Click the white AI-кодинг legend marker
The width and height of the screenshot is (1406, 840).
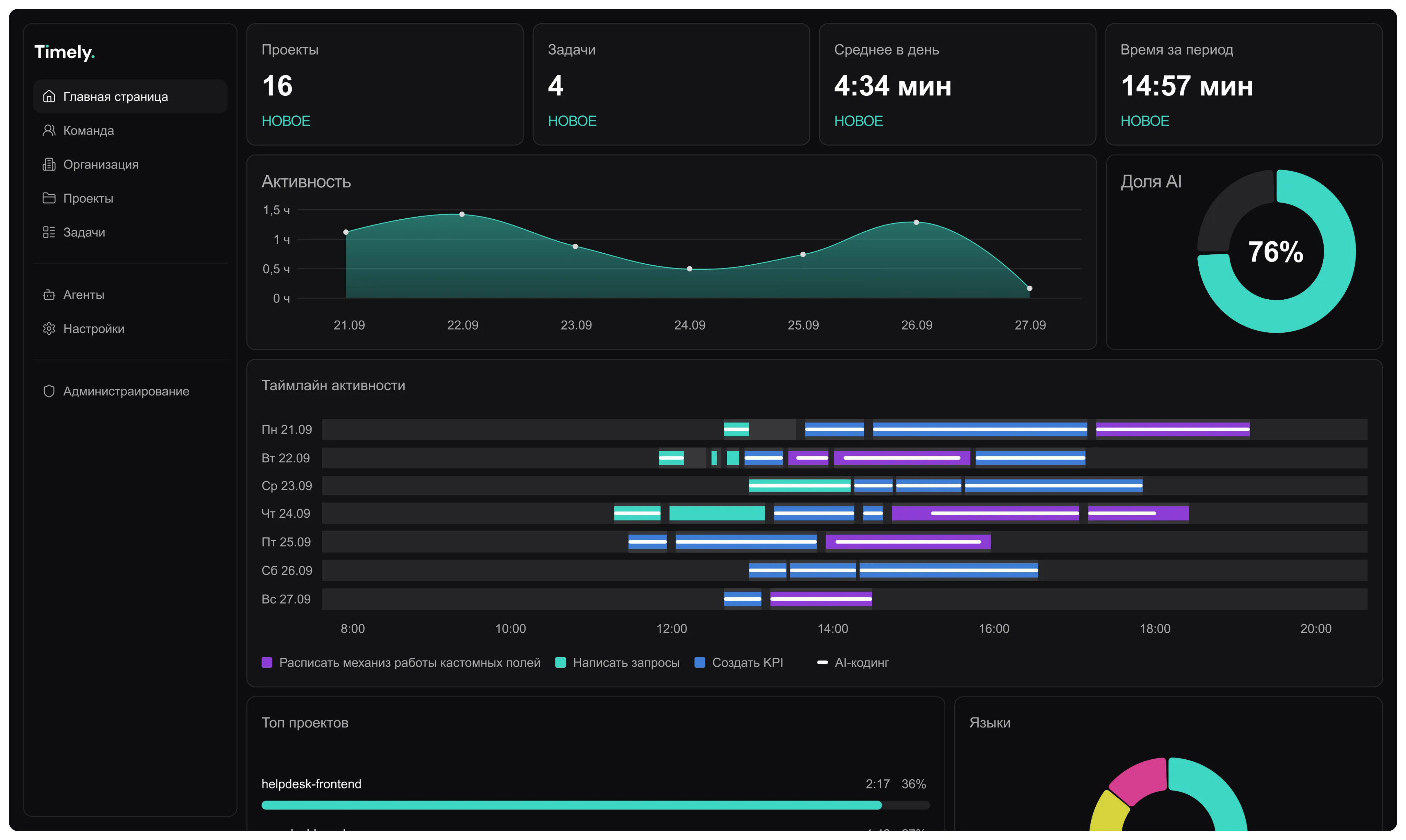822,662
